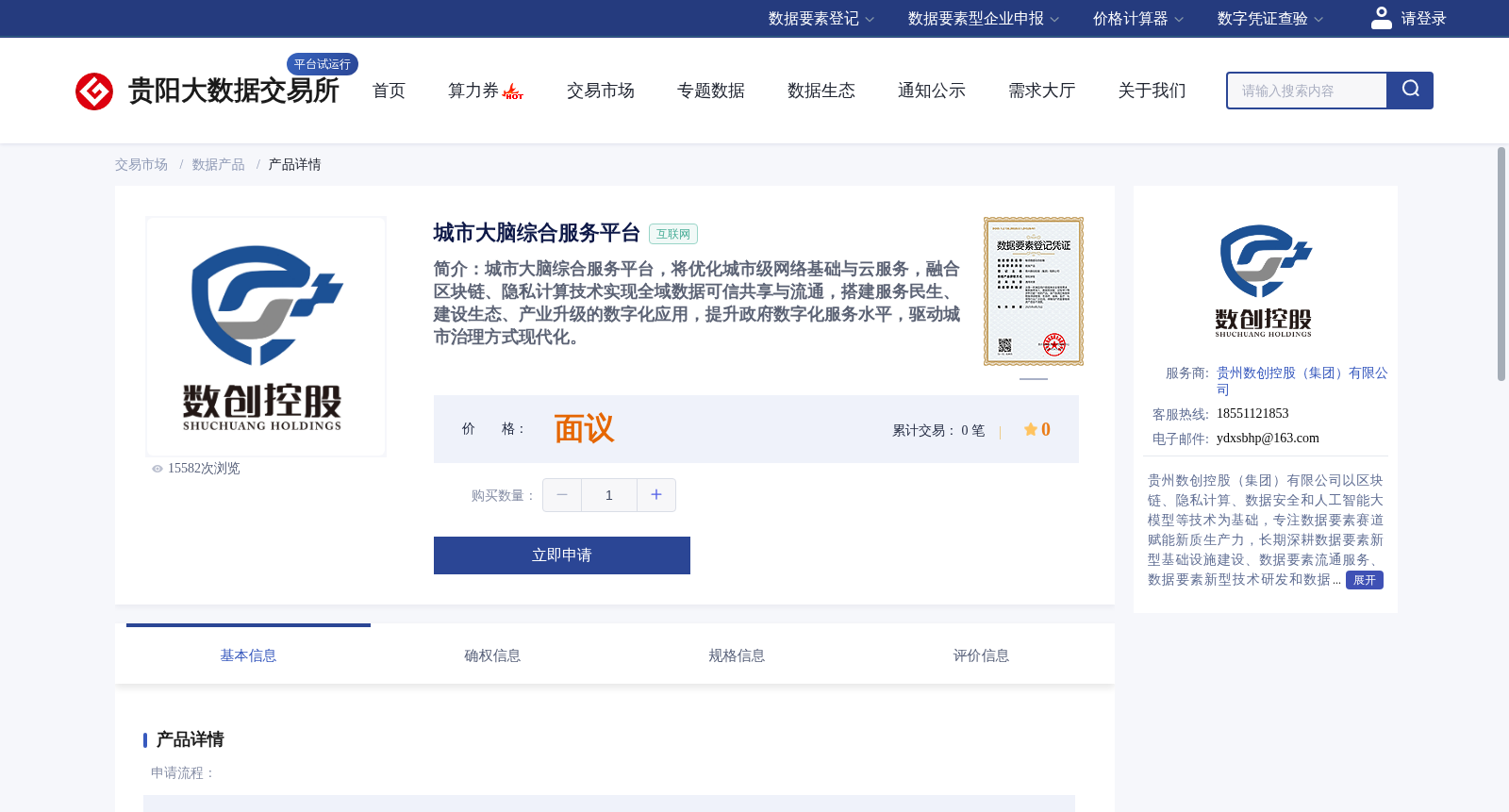
Task: Click the 累计交易 0笔 text
Action: [x=938, y=431]
